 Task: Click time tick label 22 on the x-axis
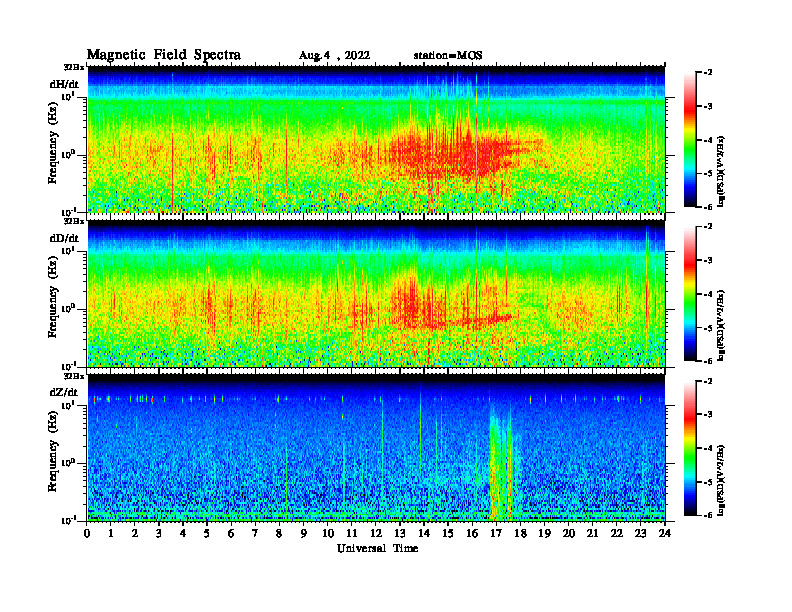point(617,534)
